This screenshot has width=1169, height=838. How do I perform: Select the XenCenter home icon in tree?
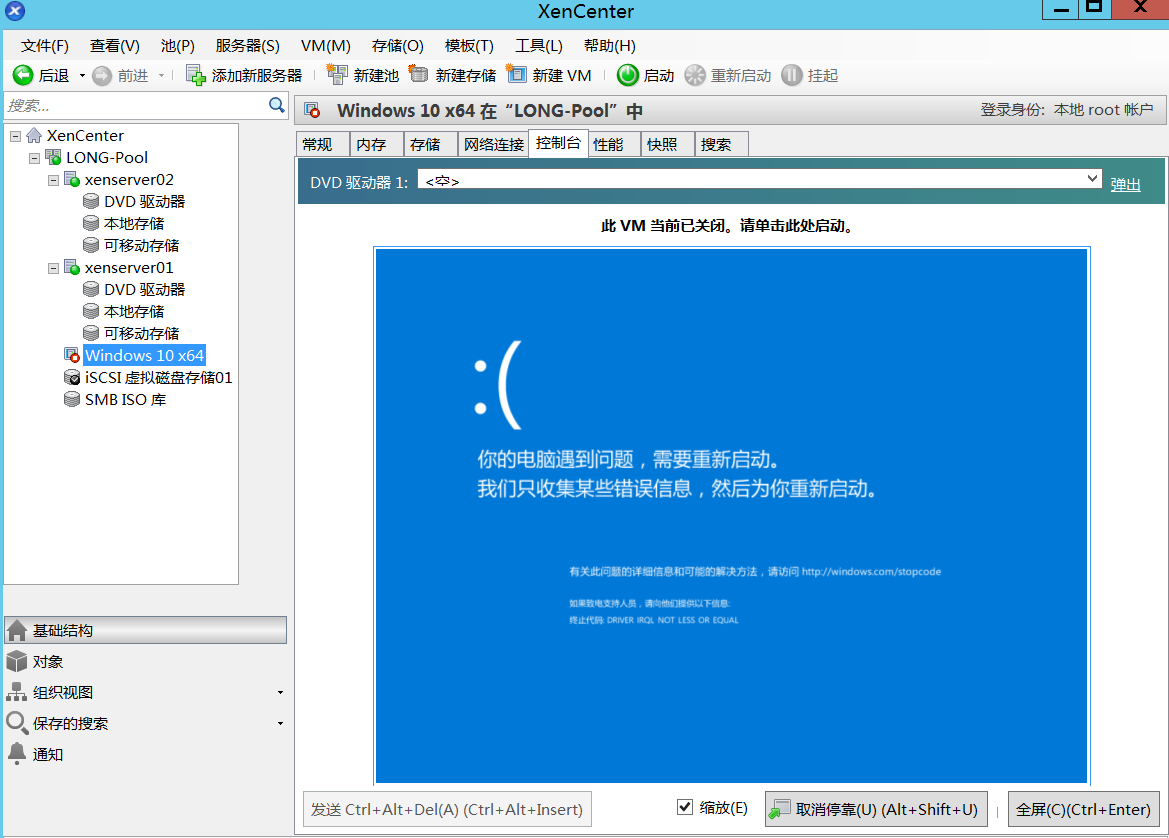34,136
